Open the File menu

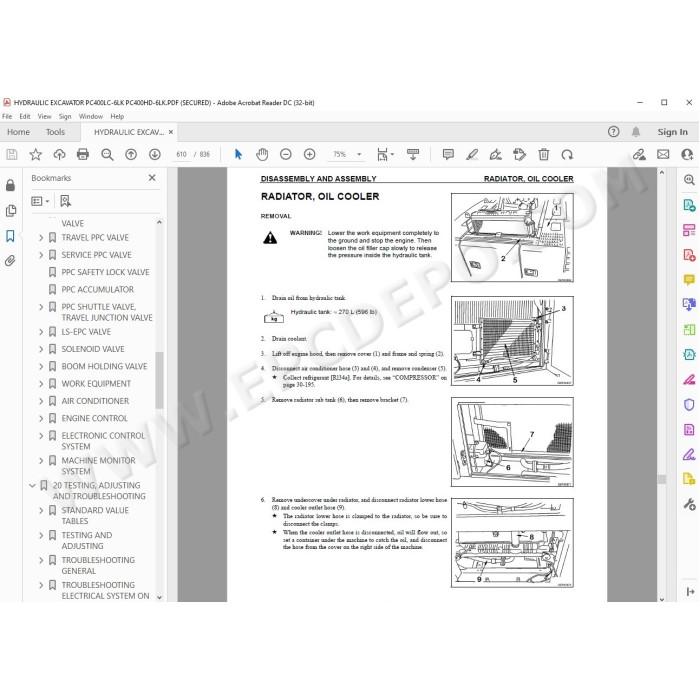pyautogui.click(x=7, y=117)
